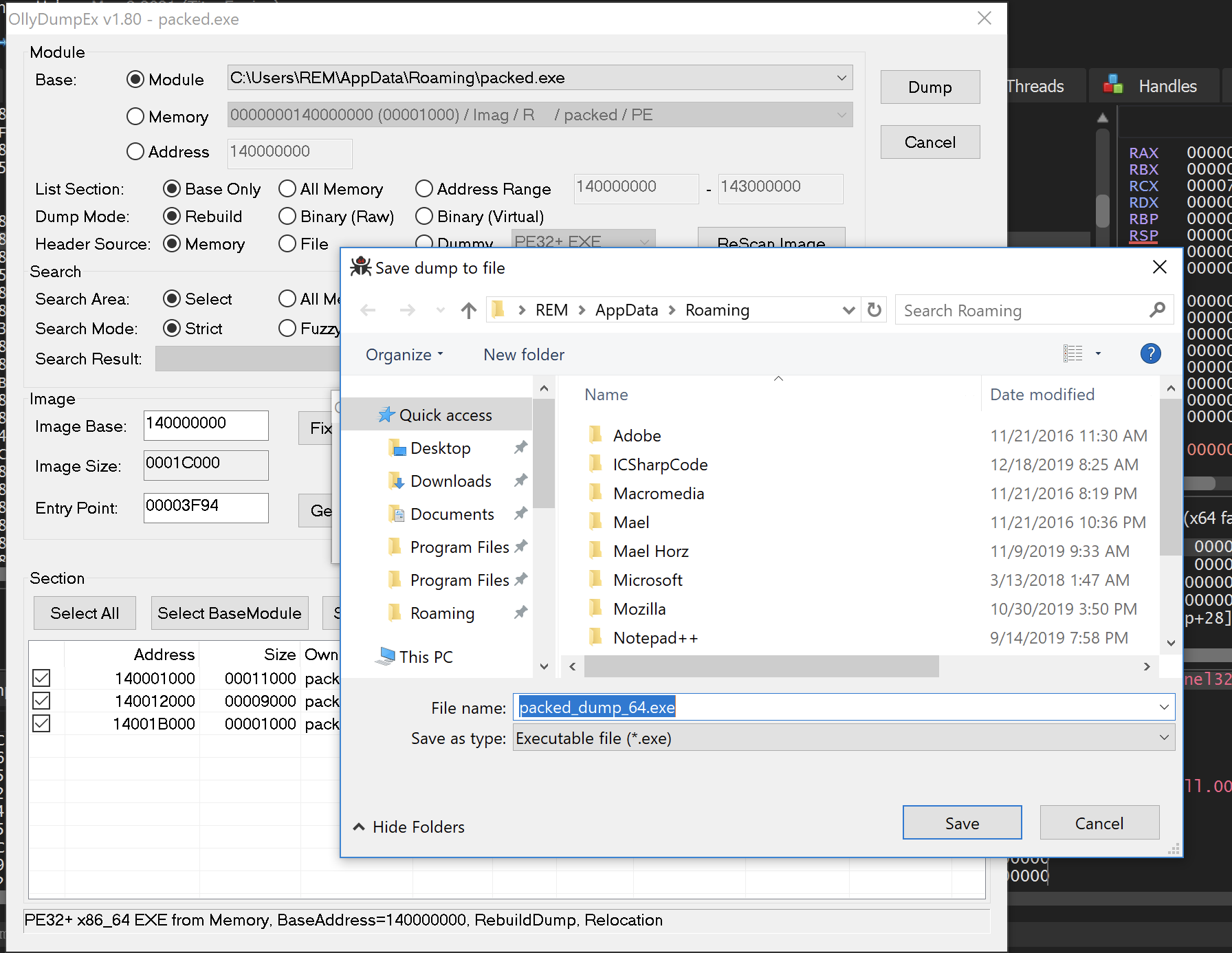Cancel the save dump dialog

point(1099,823)
